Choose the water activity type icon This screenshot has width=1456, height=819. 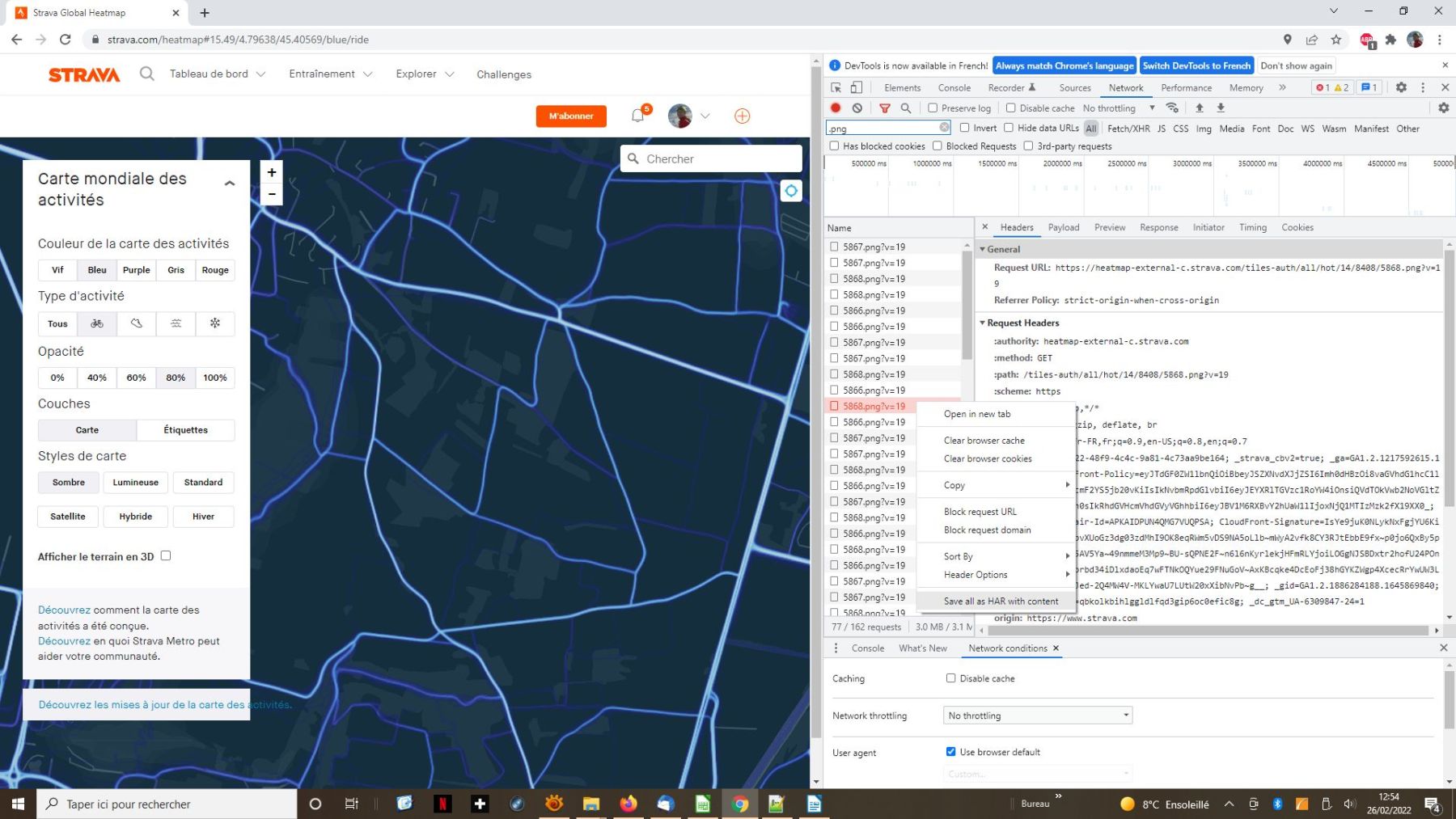[176, 323]
